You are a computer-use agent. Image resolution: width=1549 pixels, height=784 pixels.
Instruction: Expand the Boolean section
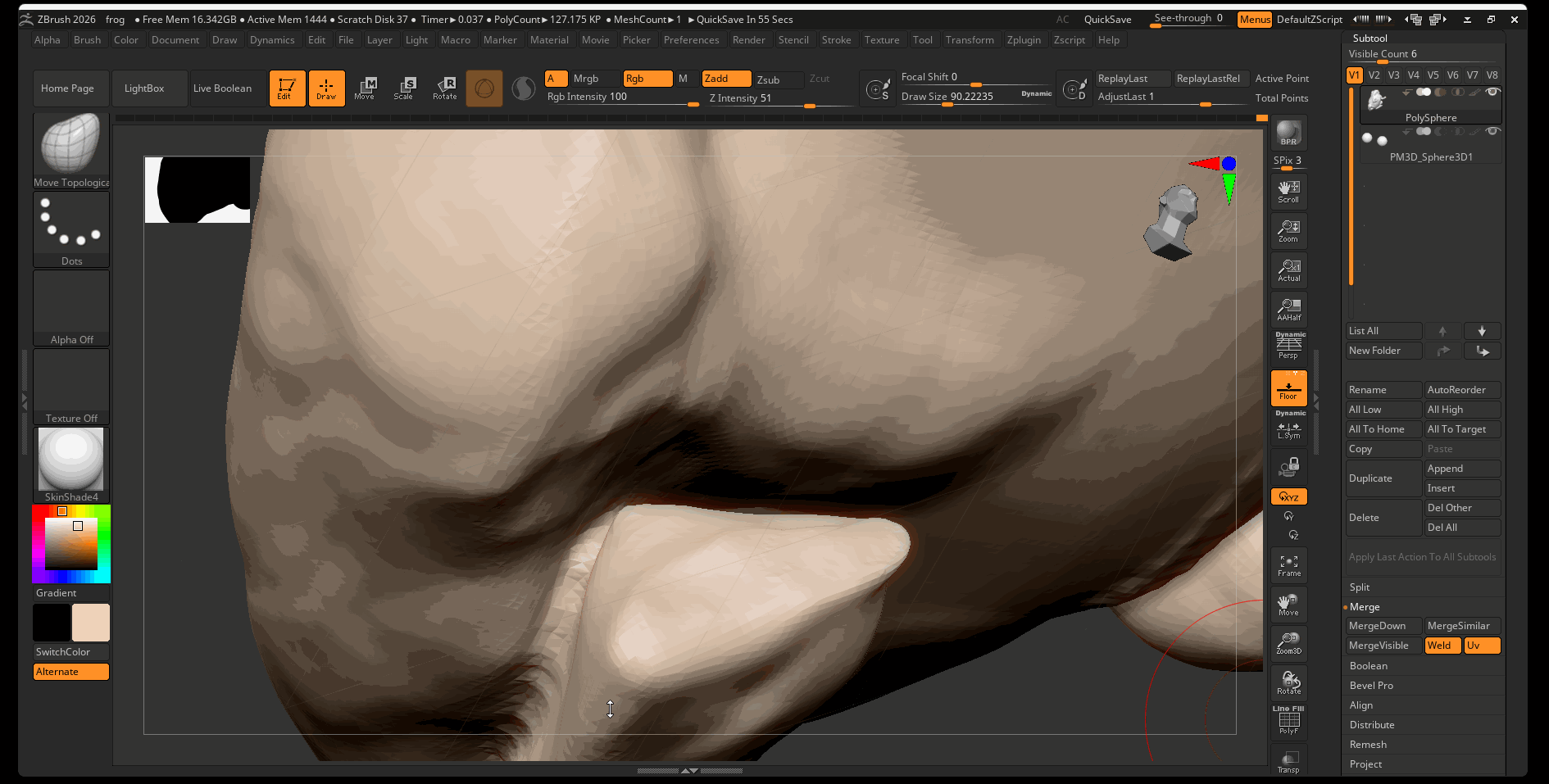click(1369, 666)
